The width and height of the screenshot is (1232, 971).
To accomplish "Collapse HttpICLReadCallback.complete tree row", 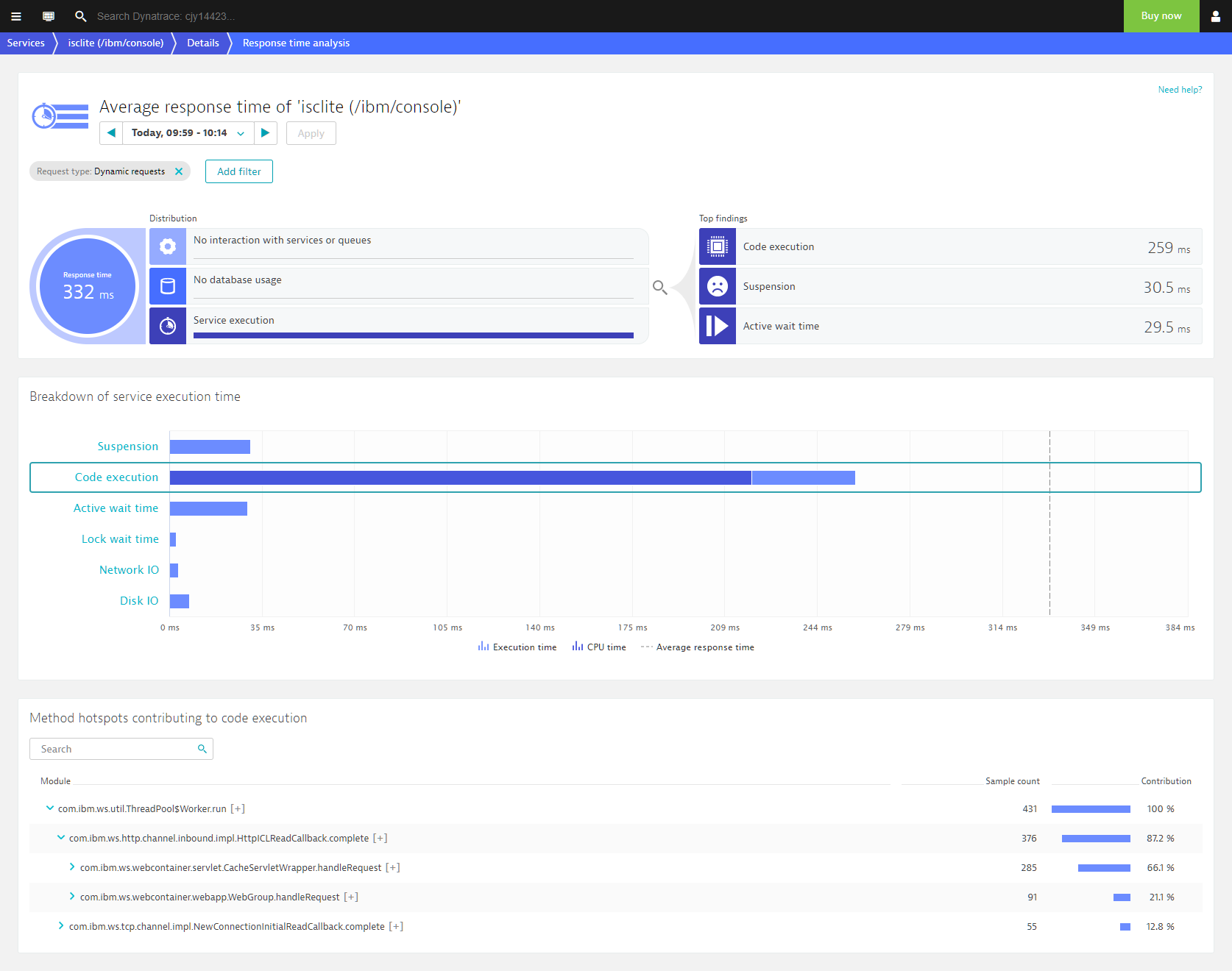I will tap(61, 837).
